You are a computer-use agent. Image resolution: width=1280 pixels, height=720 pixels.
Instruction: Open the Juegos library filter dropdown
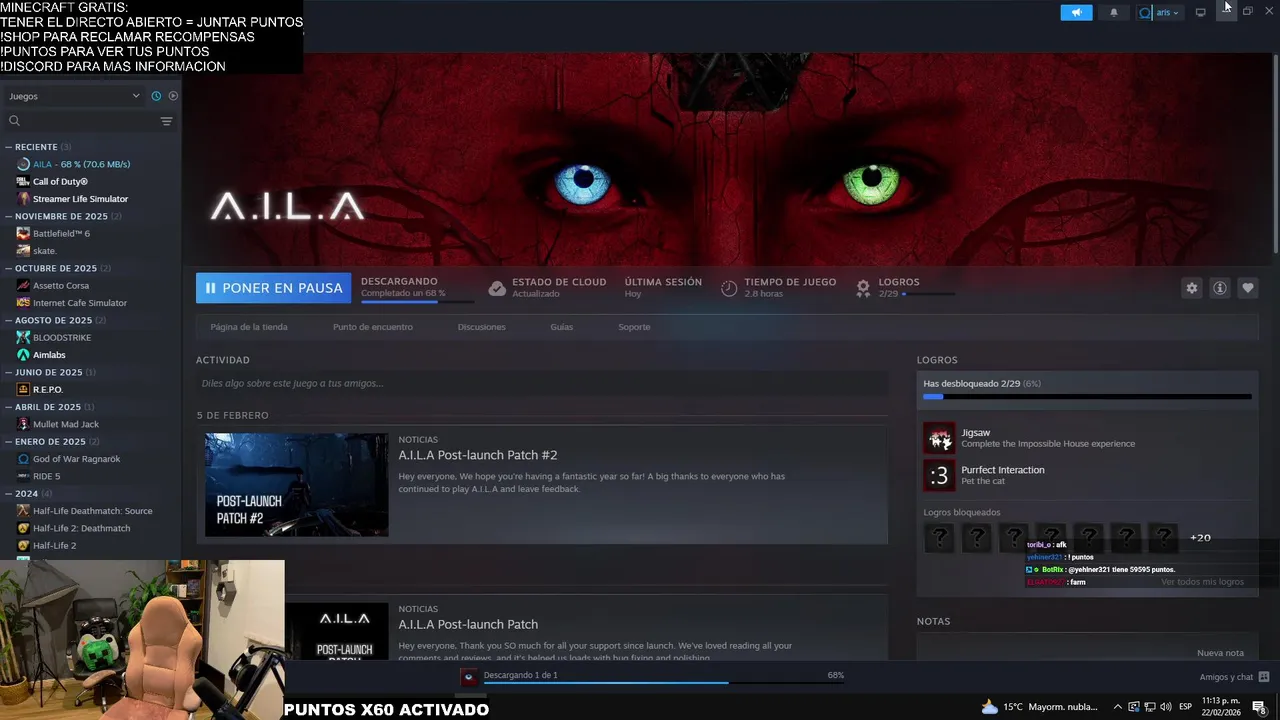75,96
